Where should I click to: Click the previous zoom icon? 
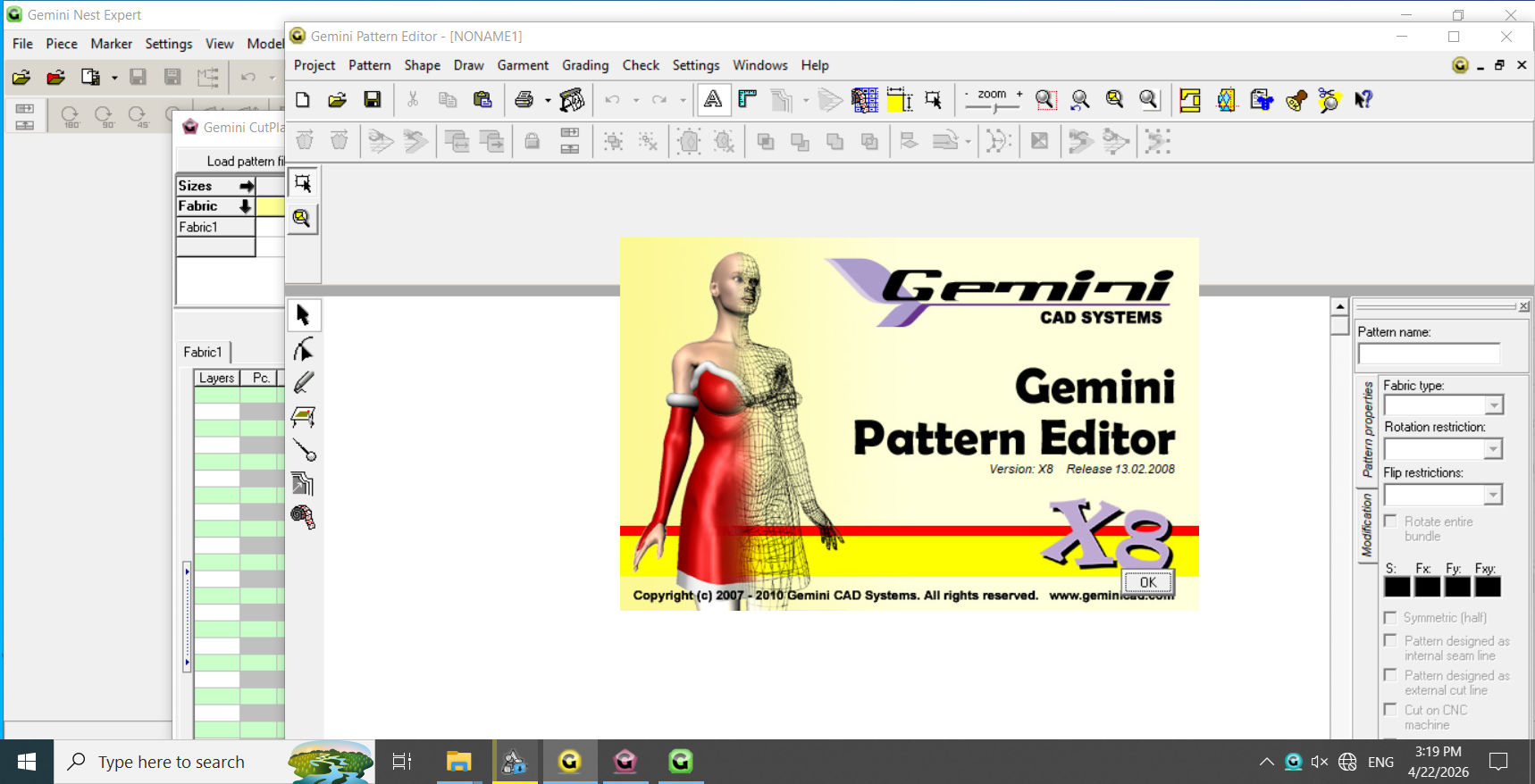point(1080,100)
